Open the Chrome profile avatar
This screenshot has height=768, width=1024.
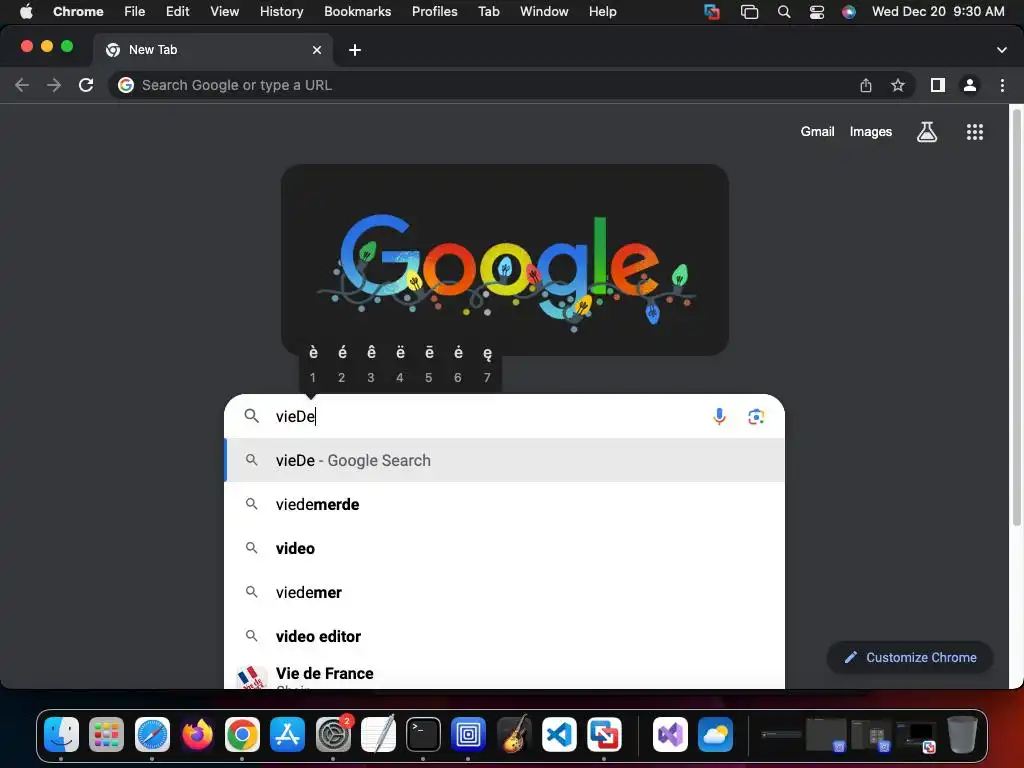(970, 85)
